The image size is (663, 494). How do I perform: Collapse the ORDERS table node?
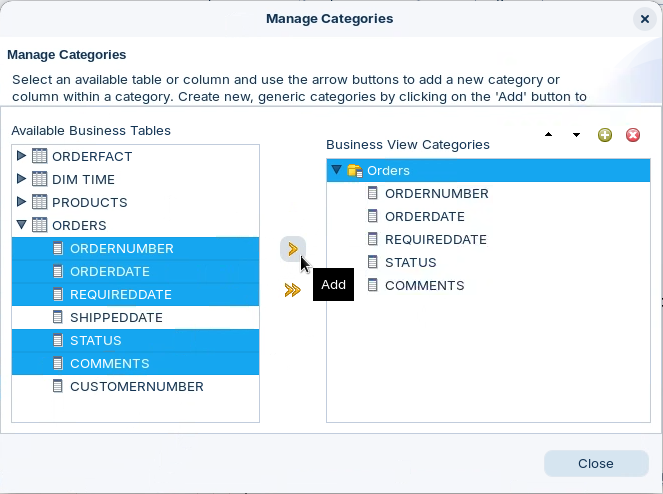click(22, 225)
